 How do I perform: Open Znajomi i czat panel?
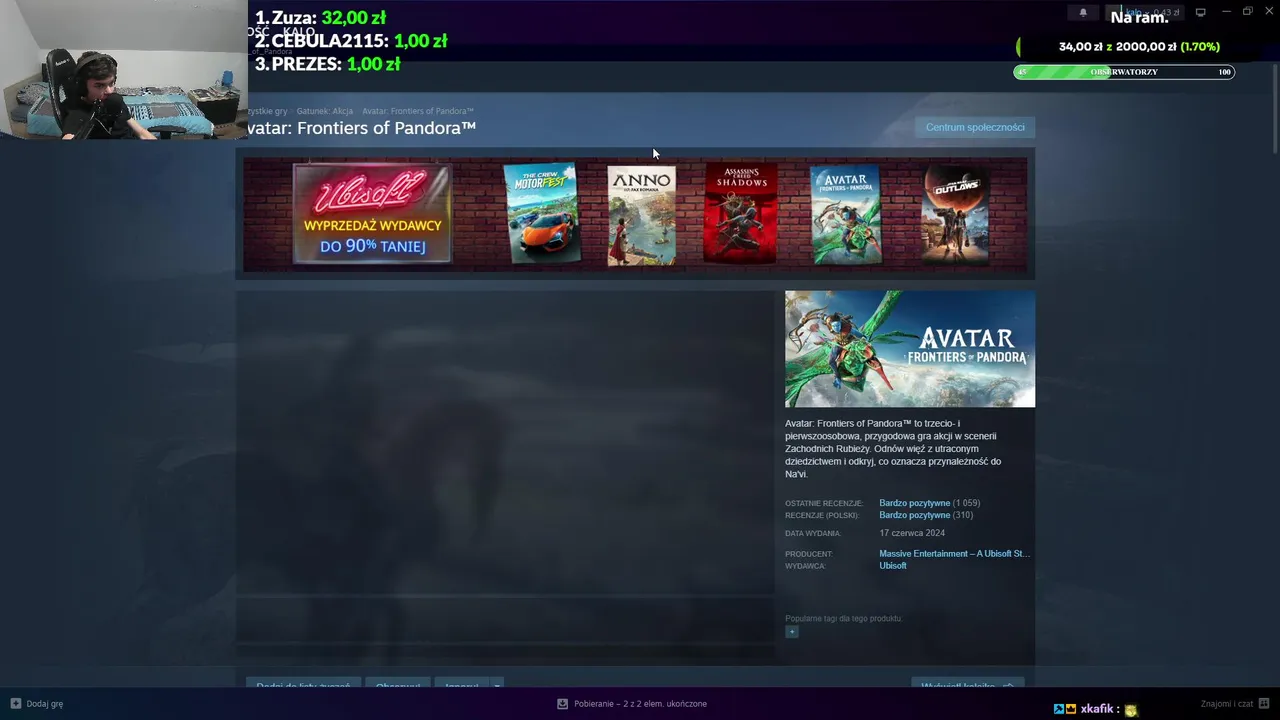click(x=1227, y=704)
